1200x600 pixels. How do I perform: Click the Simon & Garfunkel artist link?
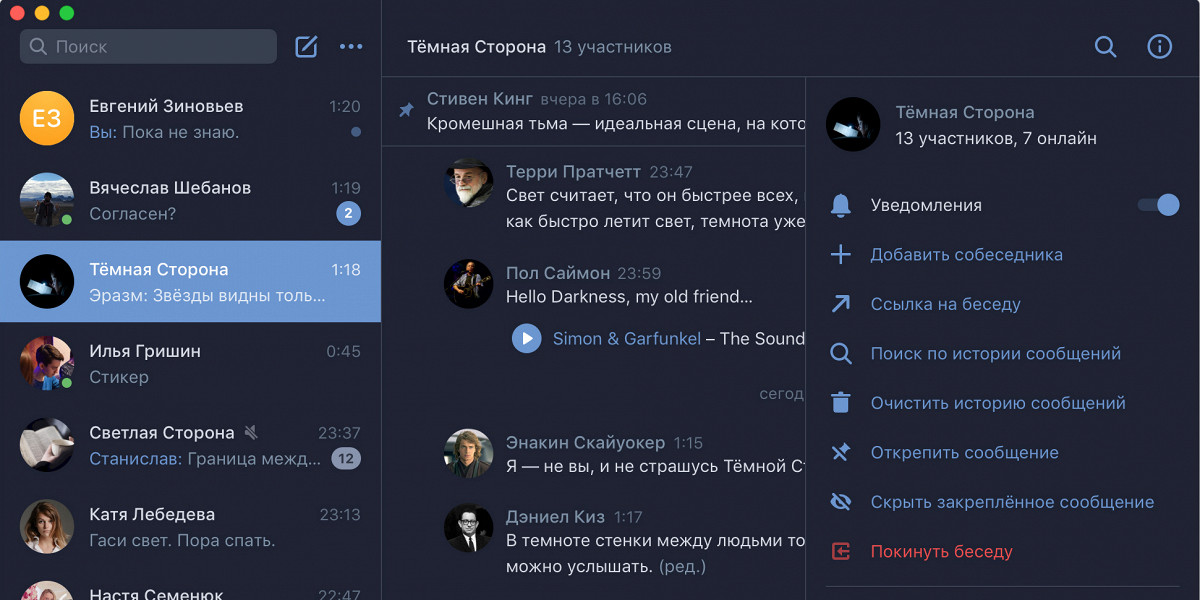pos(626,338)
